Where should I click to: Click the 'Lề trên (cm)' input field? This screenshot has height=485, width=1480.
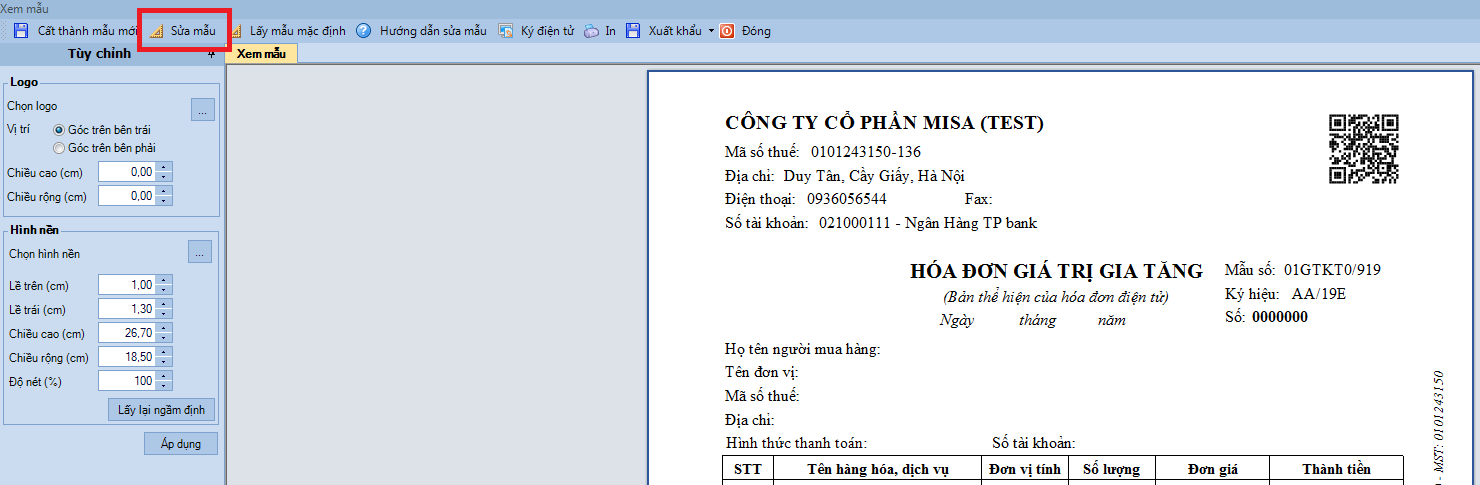[x=127, y=285]
